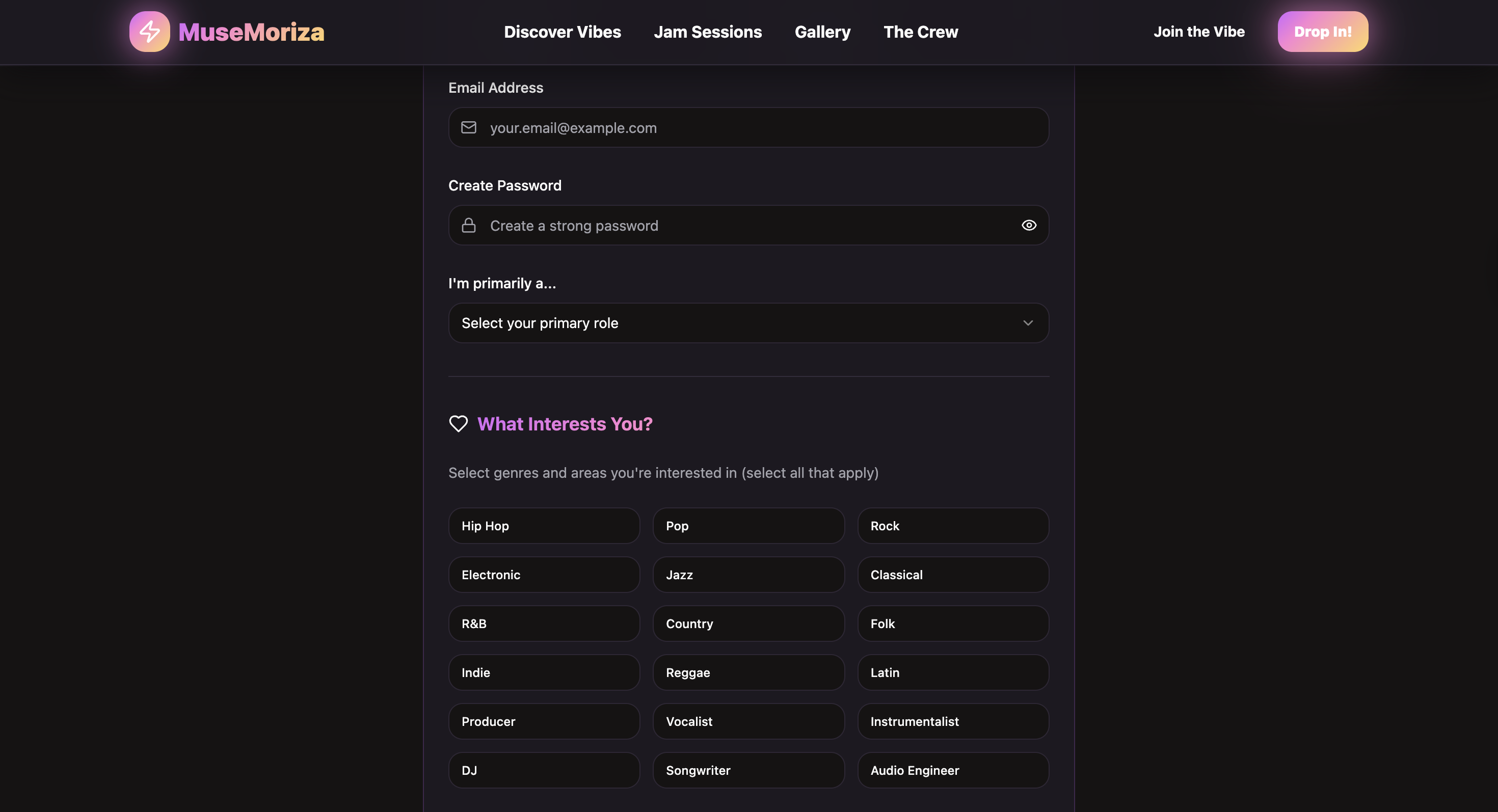
Task: Pick the Songwriter interest chip
Action: [748, 770]
